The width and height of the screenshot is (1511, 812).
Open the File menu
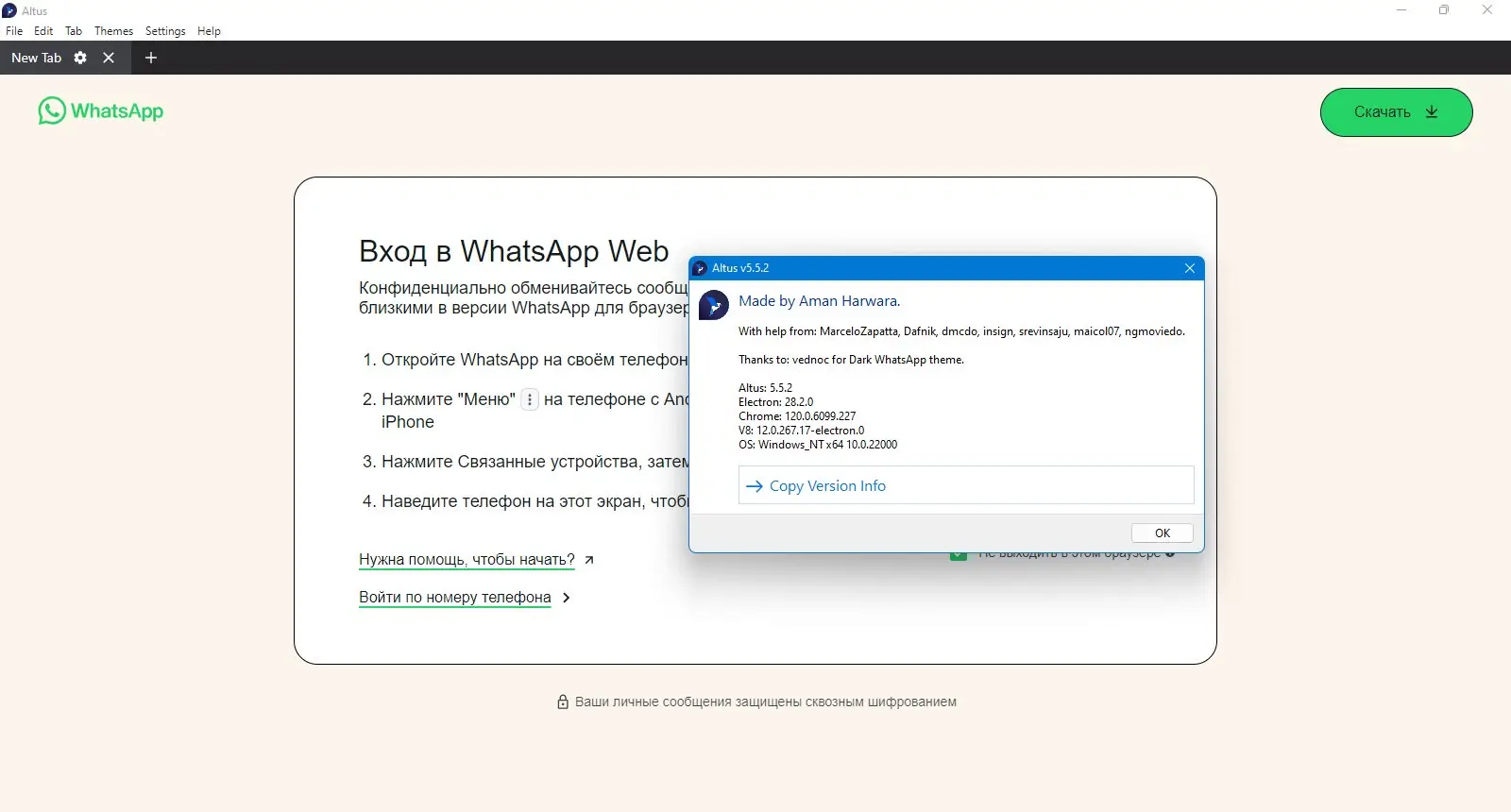click(x=14, y=31)
